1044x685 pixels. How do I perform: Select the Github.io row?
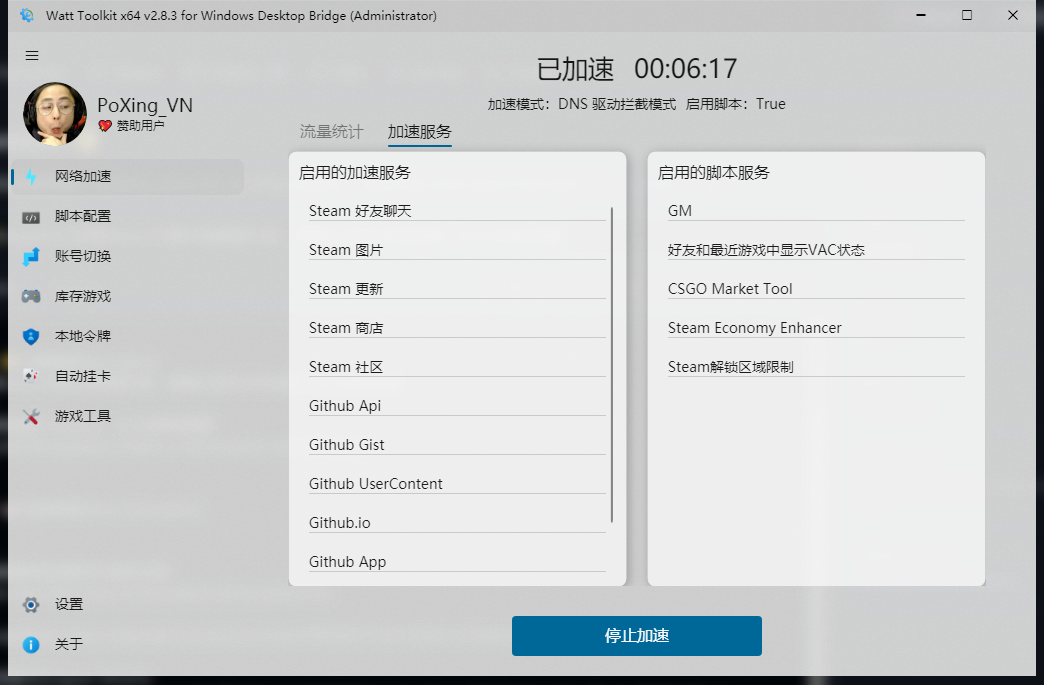[x=457, y=523]
